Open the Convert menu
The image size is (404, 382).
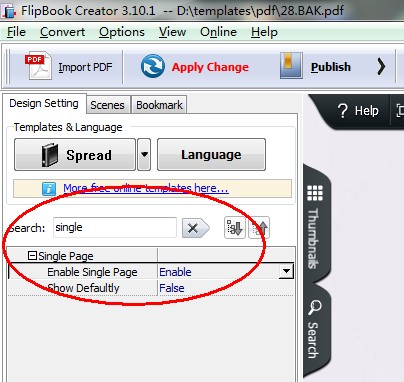coord(62,32)
